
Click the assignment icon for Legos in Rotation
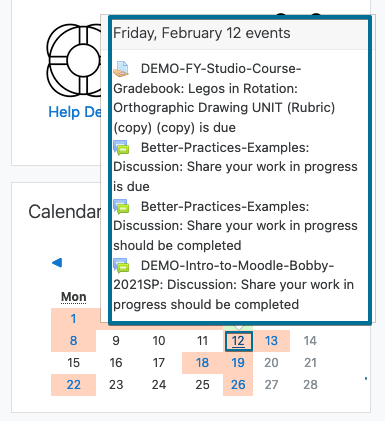click(x=121, y=69)
